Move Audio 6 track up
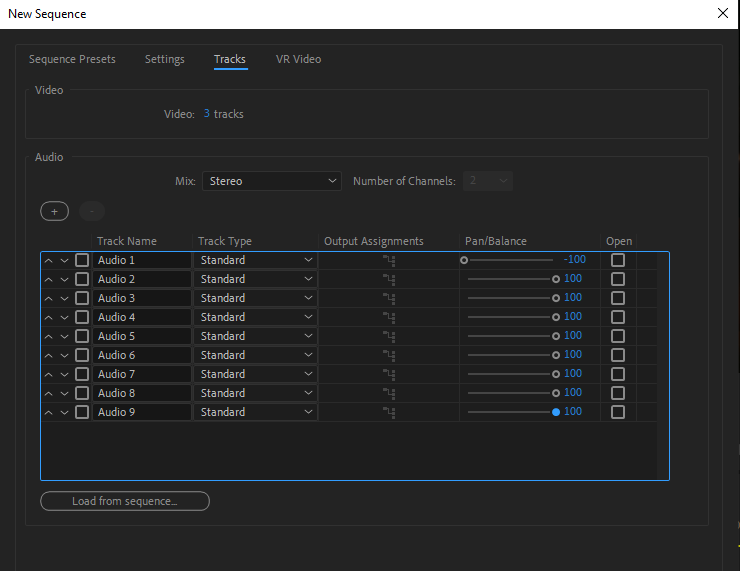Viewport: 740px width, 571px height. tap(49, 355)
